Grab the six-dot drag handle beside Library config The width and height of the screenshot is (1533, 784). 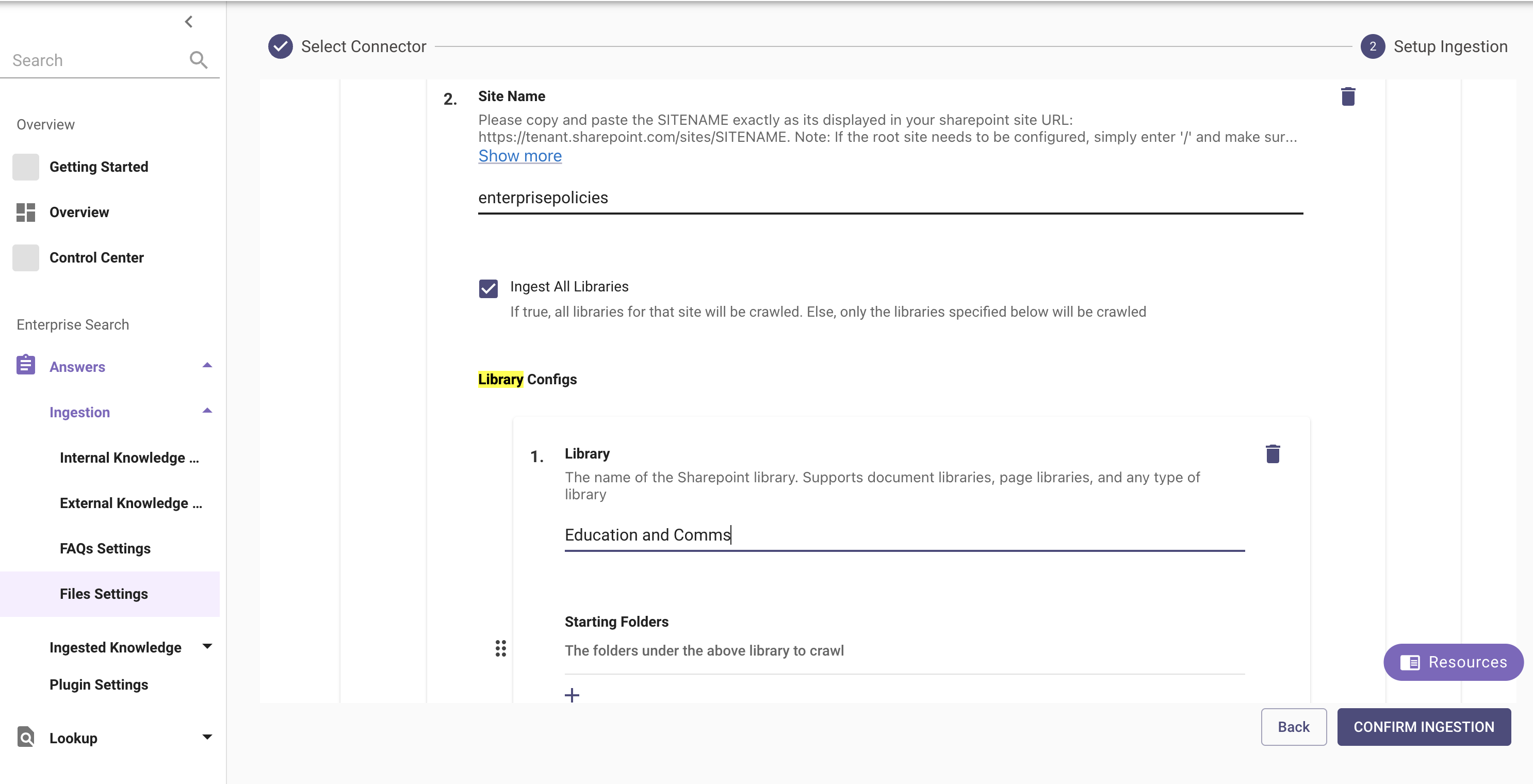(x=500, y=648)
